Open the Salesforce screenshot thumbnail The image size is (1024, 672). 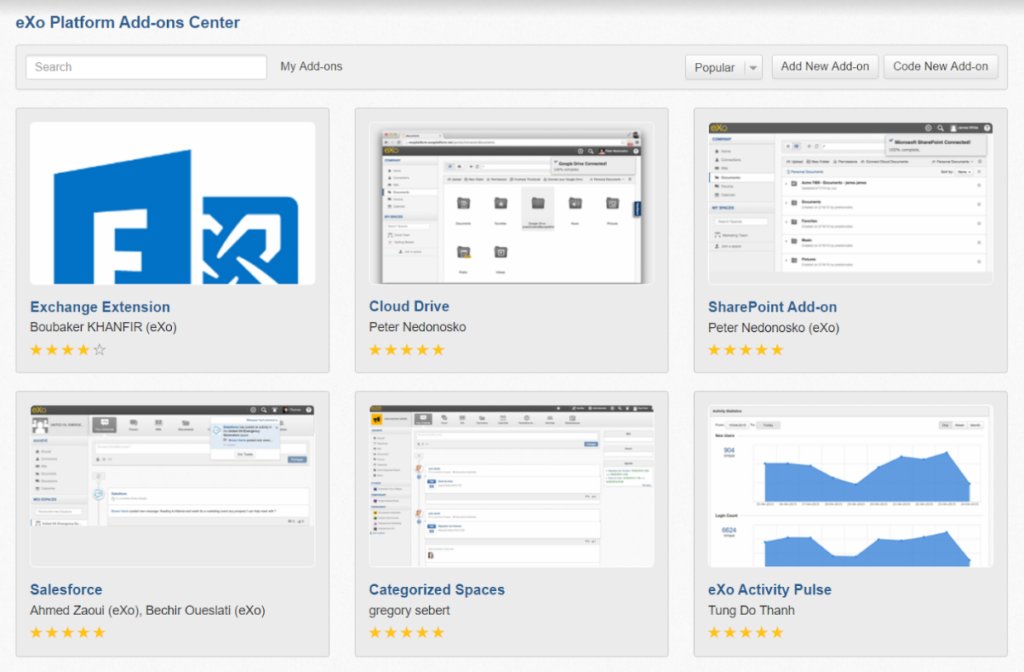click(172, 486)
